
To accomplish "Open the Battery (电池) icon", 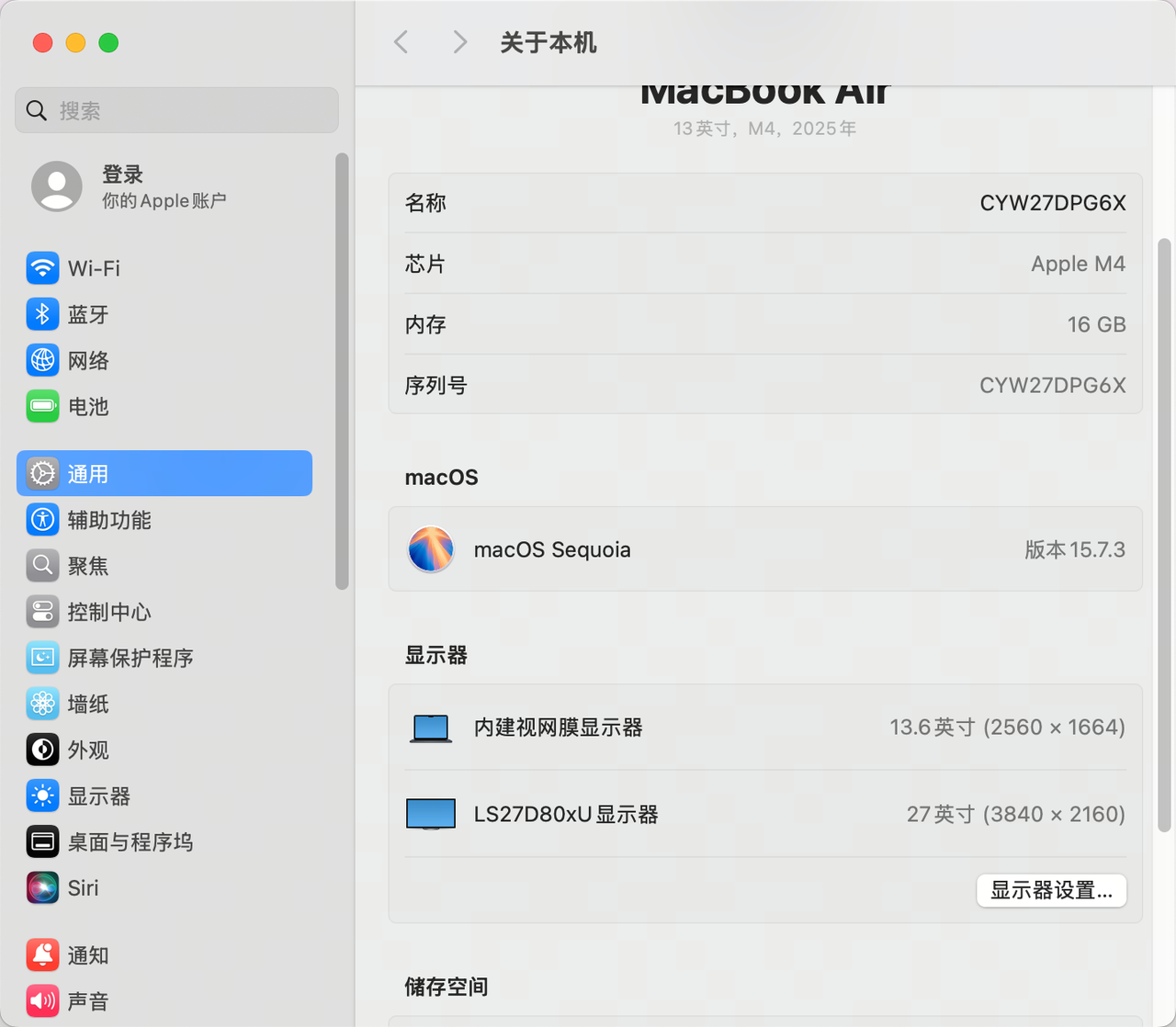I will (42, 406).
